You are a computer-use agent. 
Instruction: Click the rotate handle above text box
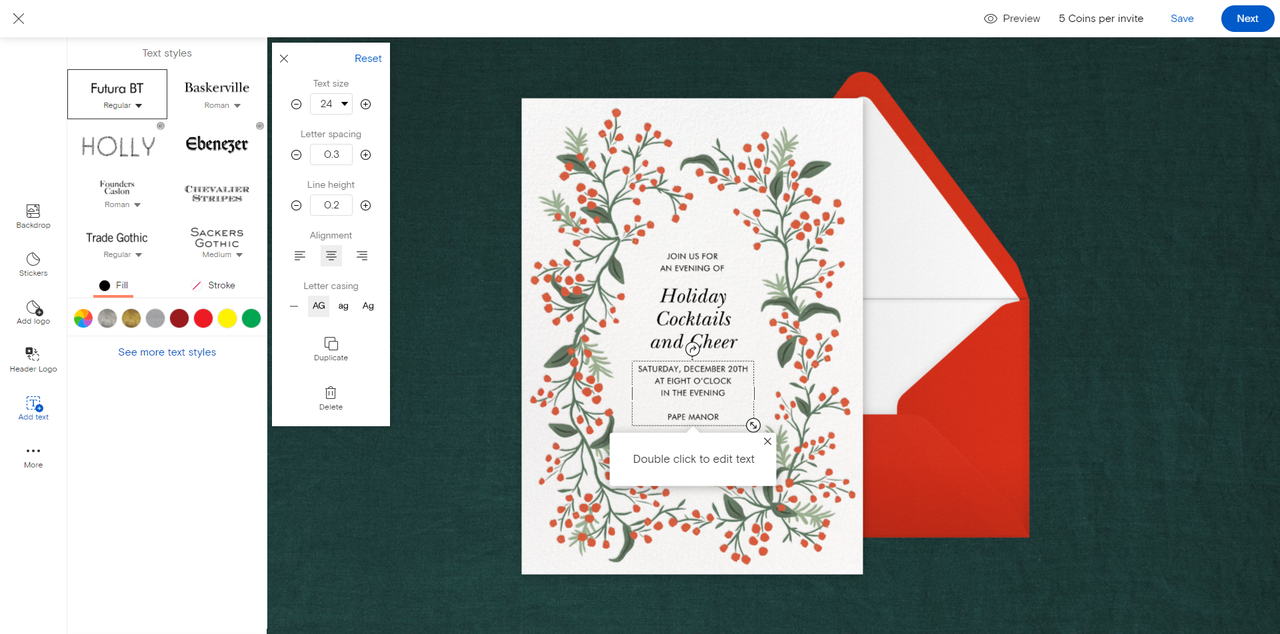pyautogui.click(x=692, y=349)
